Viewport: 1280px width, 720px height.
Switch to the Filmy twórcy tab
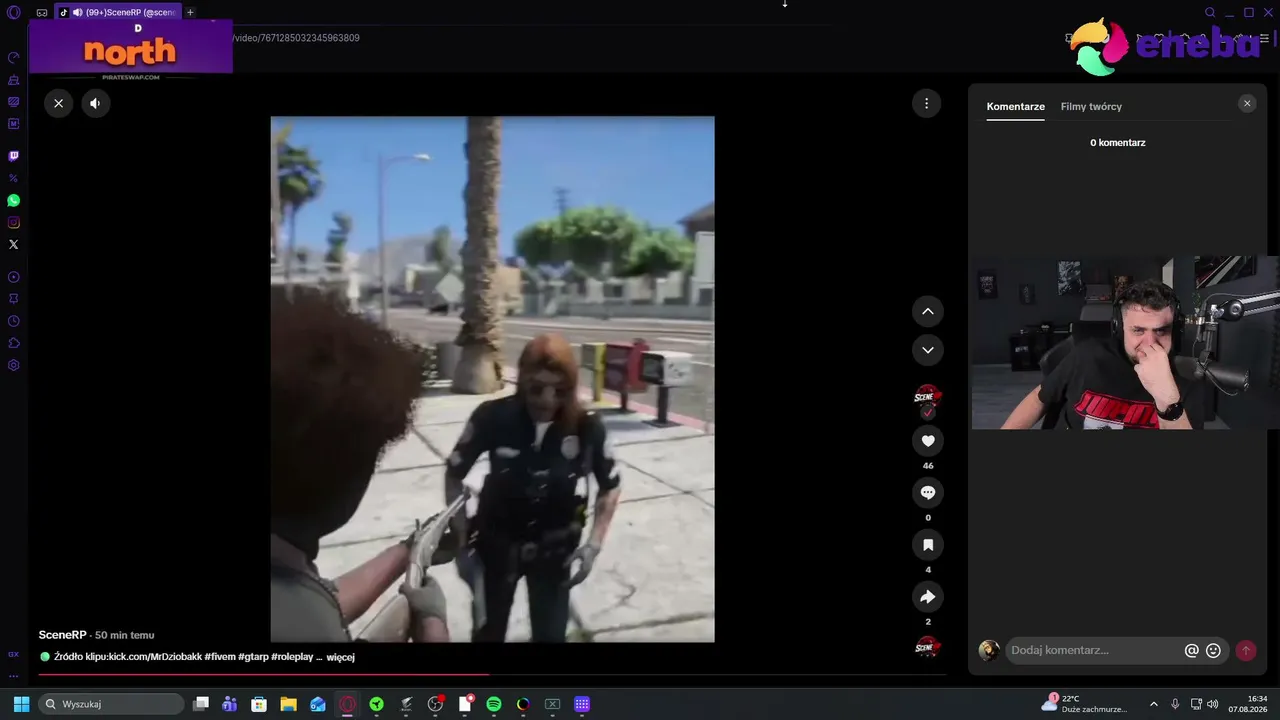click(1091, 107)
